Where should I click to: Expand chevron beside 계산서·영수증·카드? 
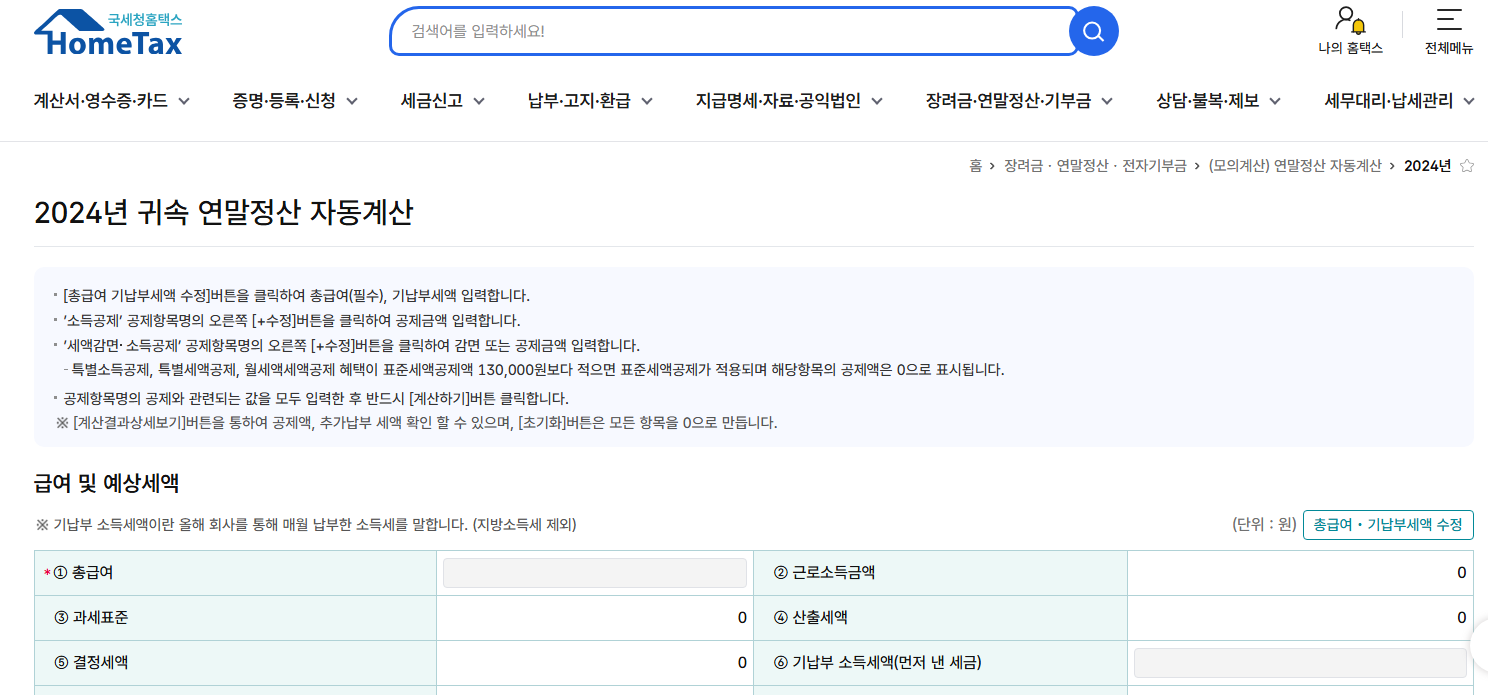(x=184, y=101)
